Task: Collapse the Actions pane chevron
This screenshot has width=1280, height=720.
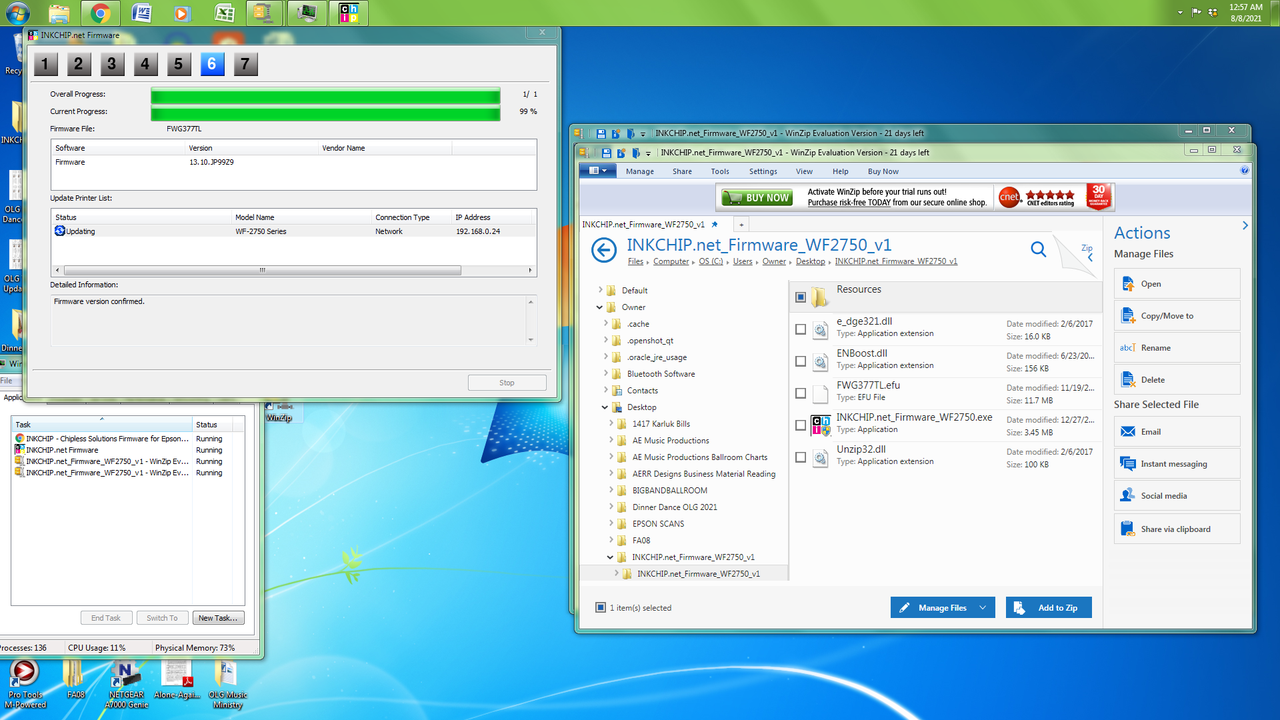Action: [1245, 226]
